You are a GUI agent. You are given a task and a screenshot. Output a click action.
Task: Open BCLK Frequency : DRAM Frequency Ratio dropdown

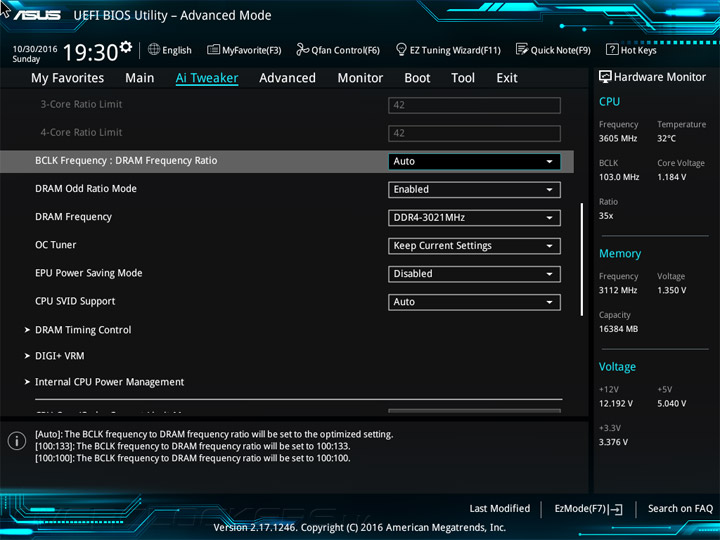pyautogui.click(x=474, y=161)
